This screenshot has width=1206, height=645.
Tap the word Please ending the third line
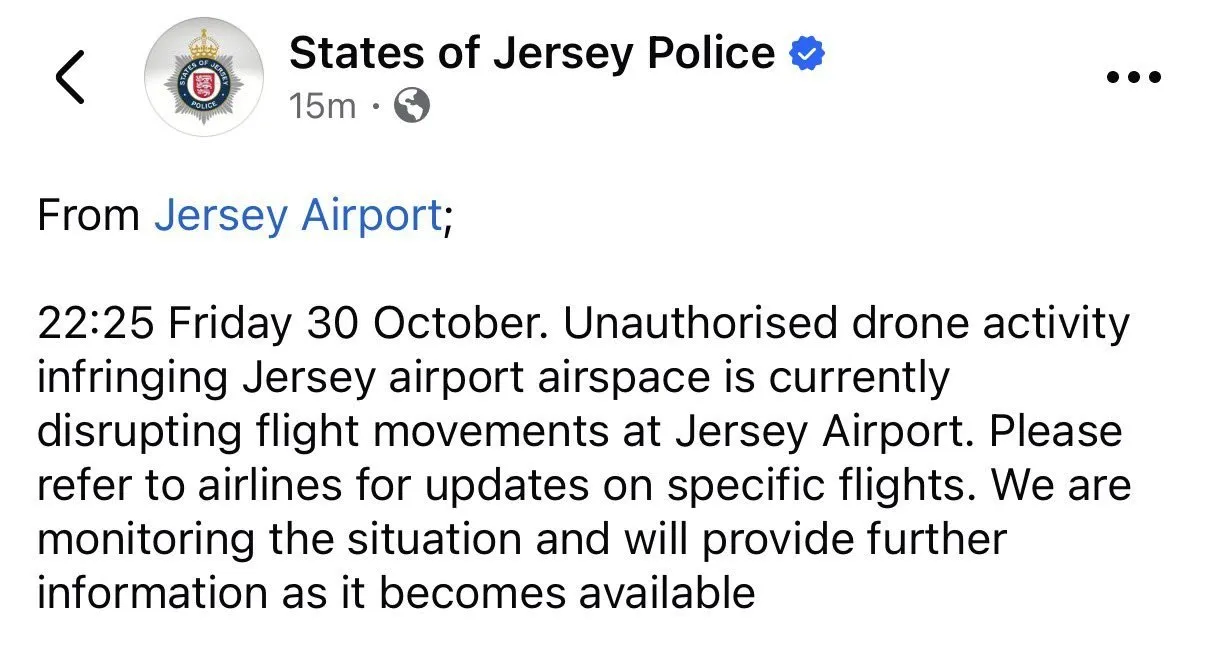point(1059,432)
